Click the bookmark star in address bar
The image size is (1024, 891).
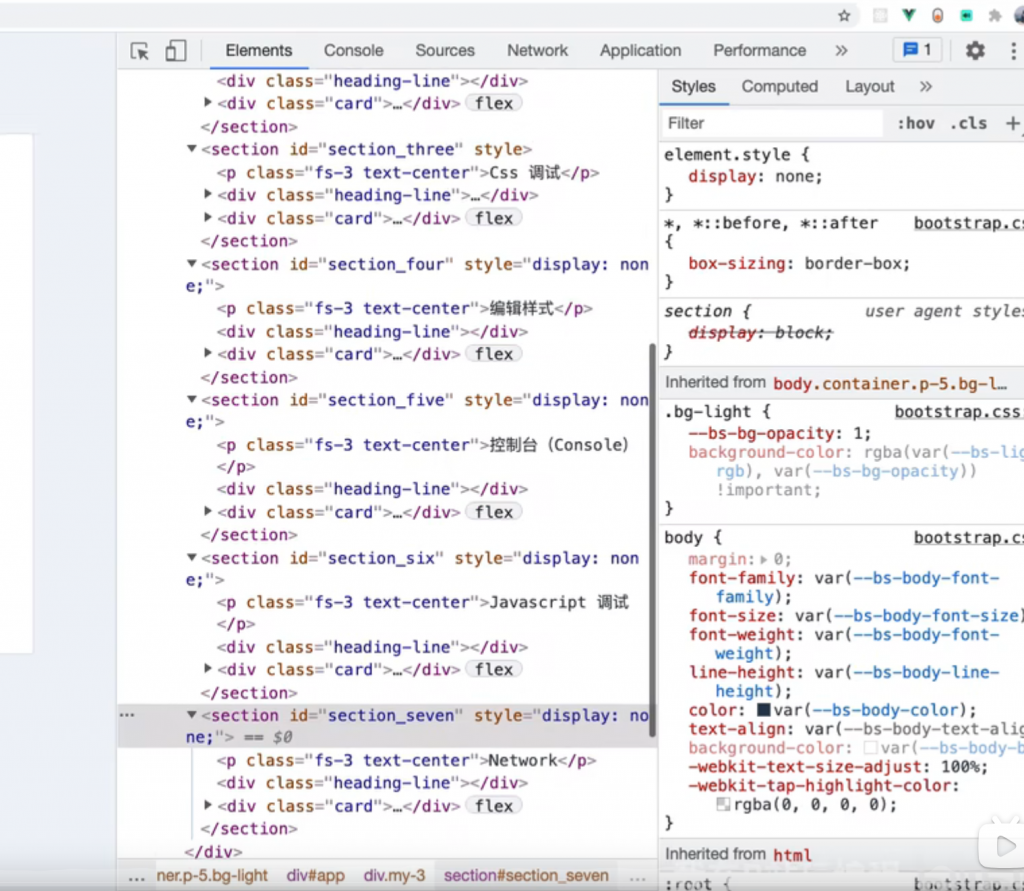pyautogui.click(x=844, y=15)
